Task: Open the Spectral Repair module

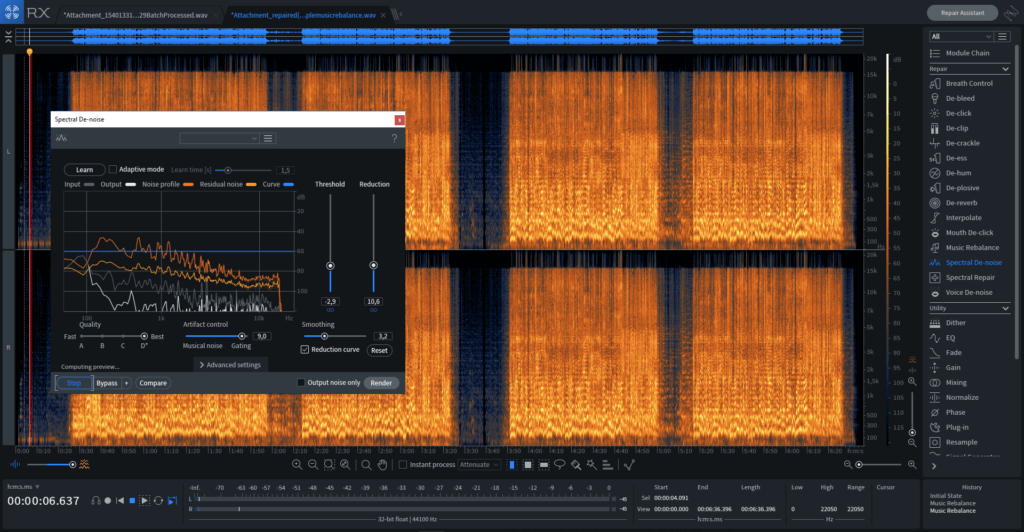Action: click(x=961, y=277)
